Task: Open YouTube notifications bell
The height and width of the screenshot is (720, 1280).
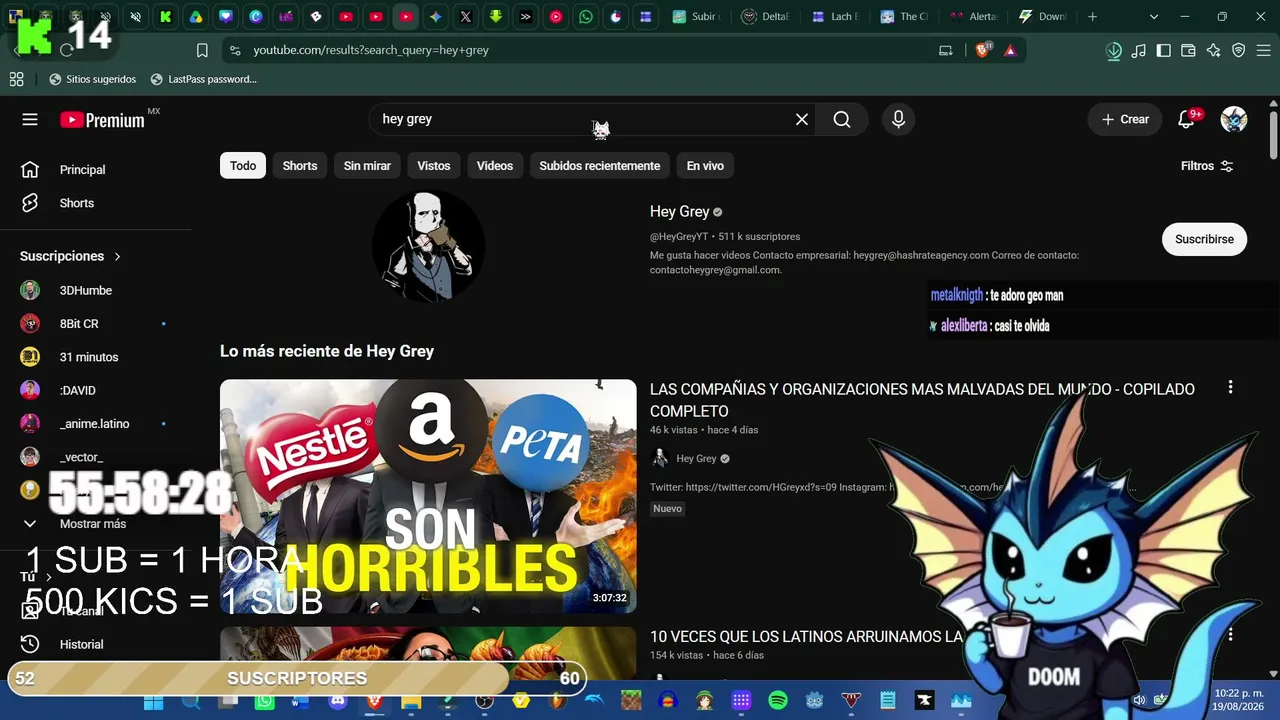Action: point(1186,120)
